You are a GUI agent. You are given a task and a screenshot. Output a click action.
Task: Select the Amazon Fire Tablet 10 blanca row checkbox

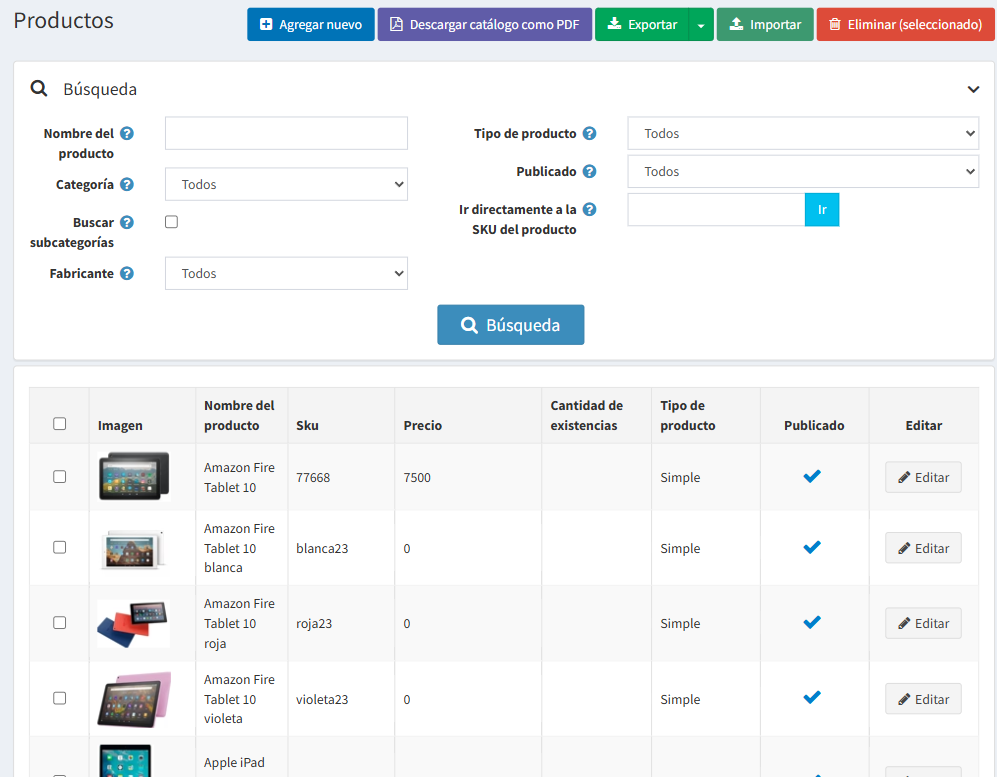(x=59, y=548)
